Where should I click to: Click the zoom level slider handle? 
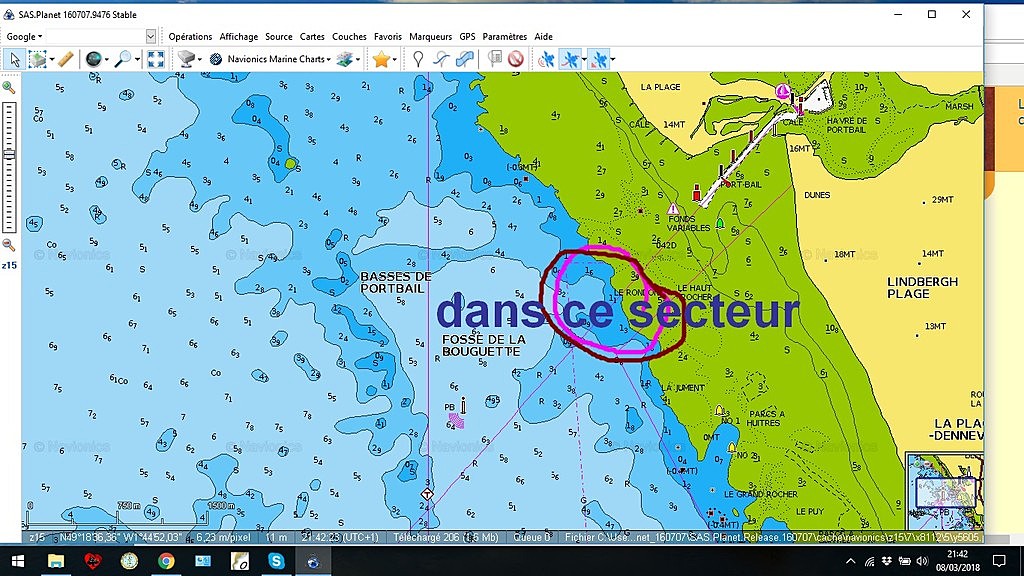(x=8, y=154)
